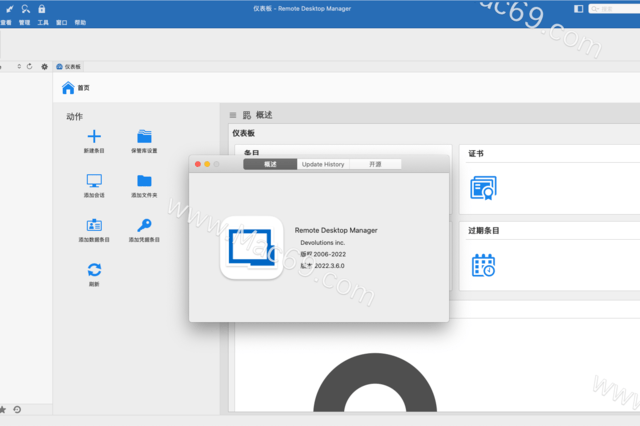
Task: Click Add Data Entry (添加数据条目) ID card icon
Action: pos(94,225)
